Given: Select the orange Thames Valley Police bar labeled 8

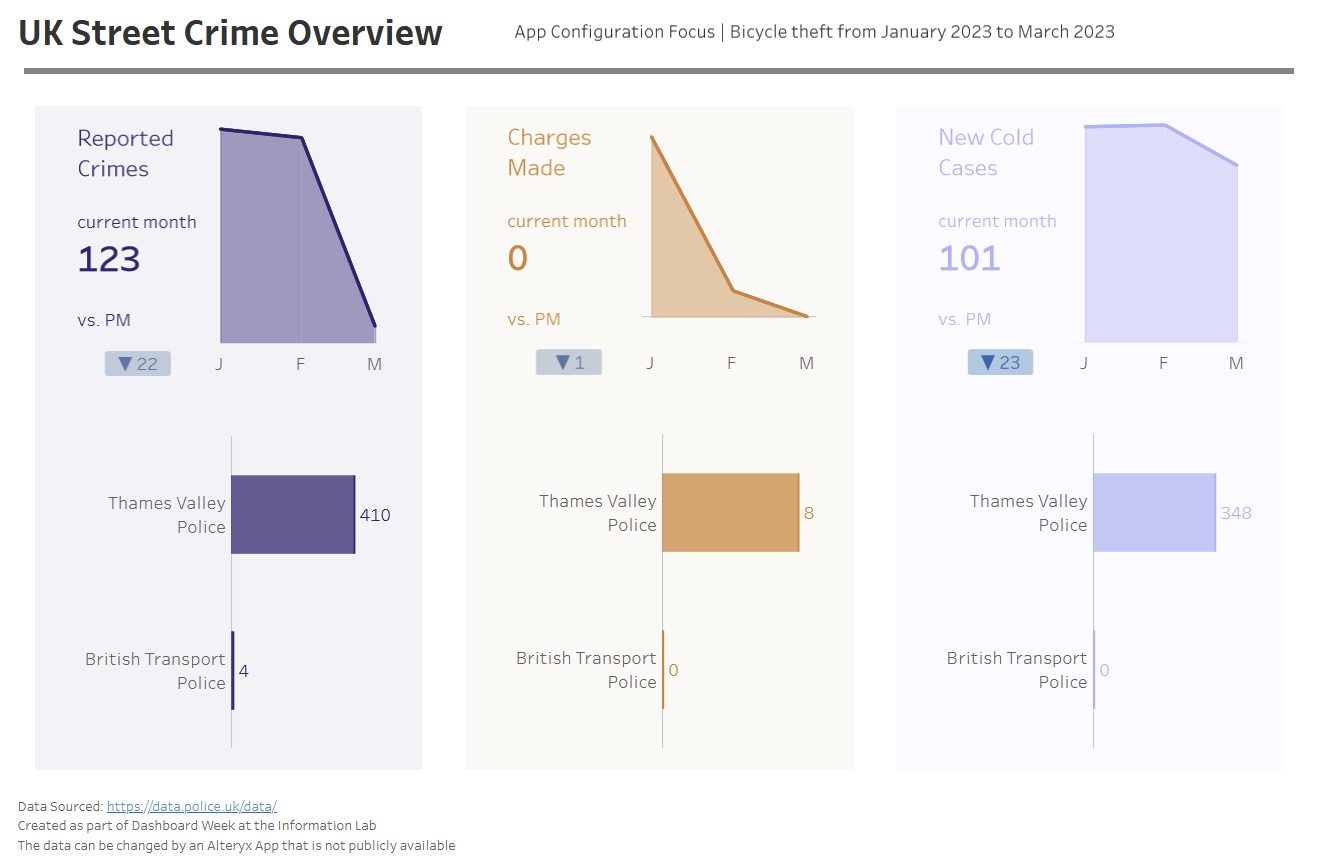Looking at the screenshot, I should tap(730, 513).
